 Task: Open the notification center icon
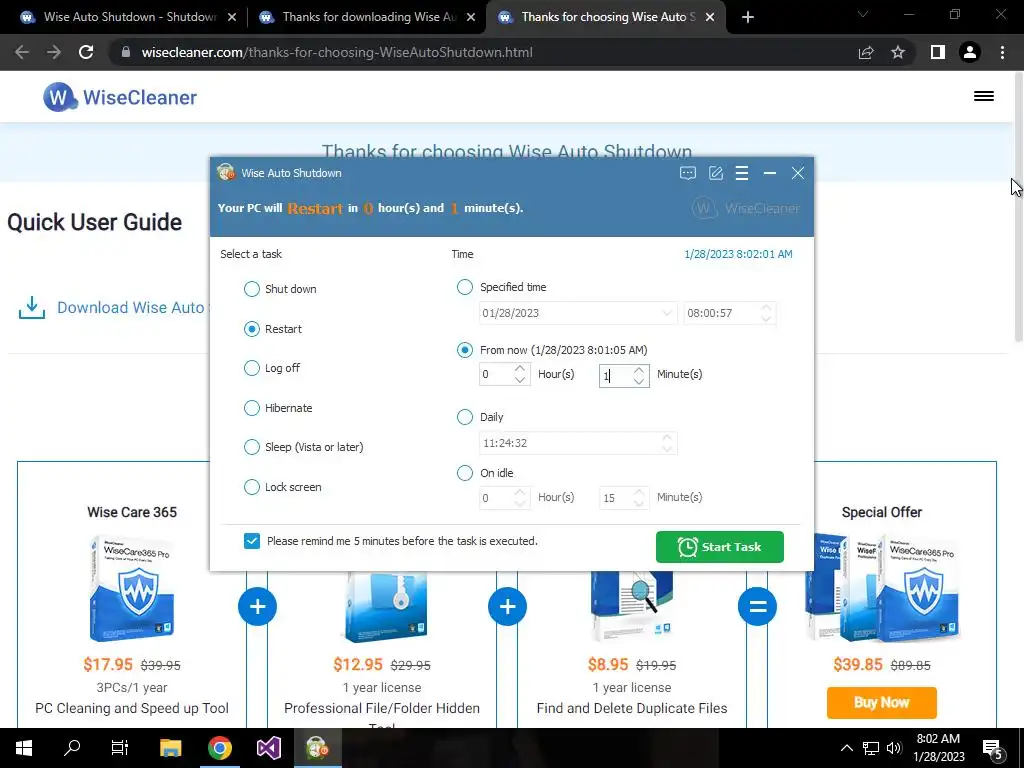point(993,749)
